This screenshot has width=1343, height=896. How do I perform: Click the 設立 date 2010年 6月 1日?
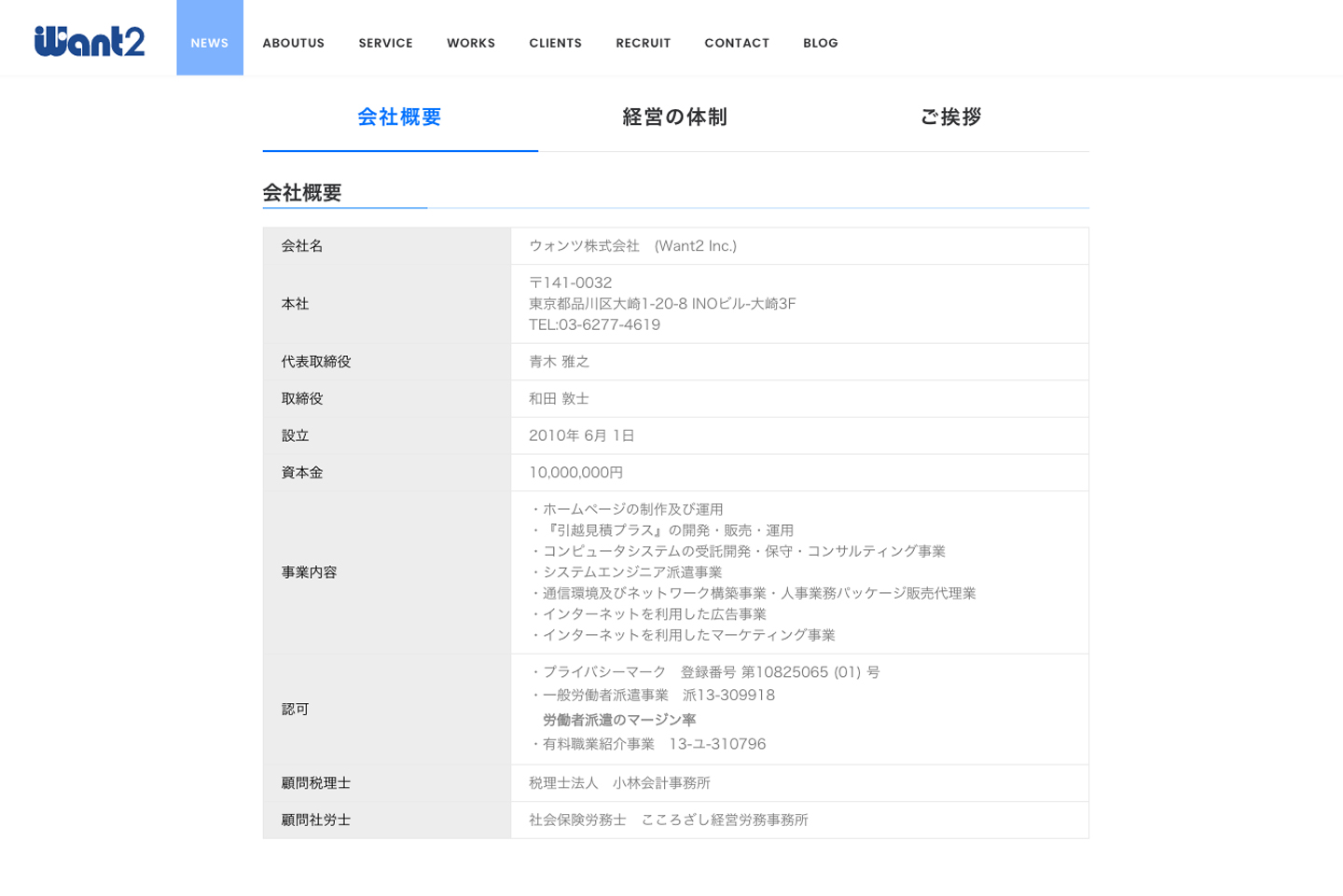(x=581, y=435)
